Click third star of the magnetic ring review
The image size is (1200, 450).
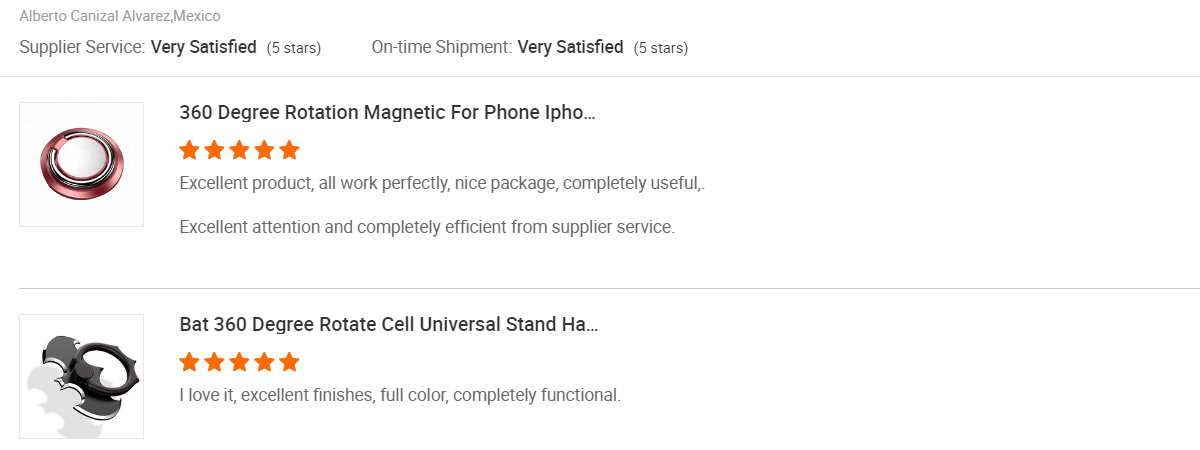coord(239,151)
